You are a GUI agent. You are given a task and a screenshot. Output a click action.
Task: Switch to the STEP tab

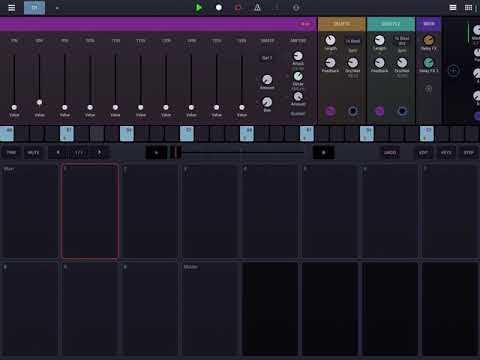pyautogui.click(x=469, y=153)
